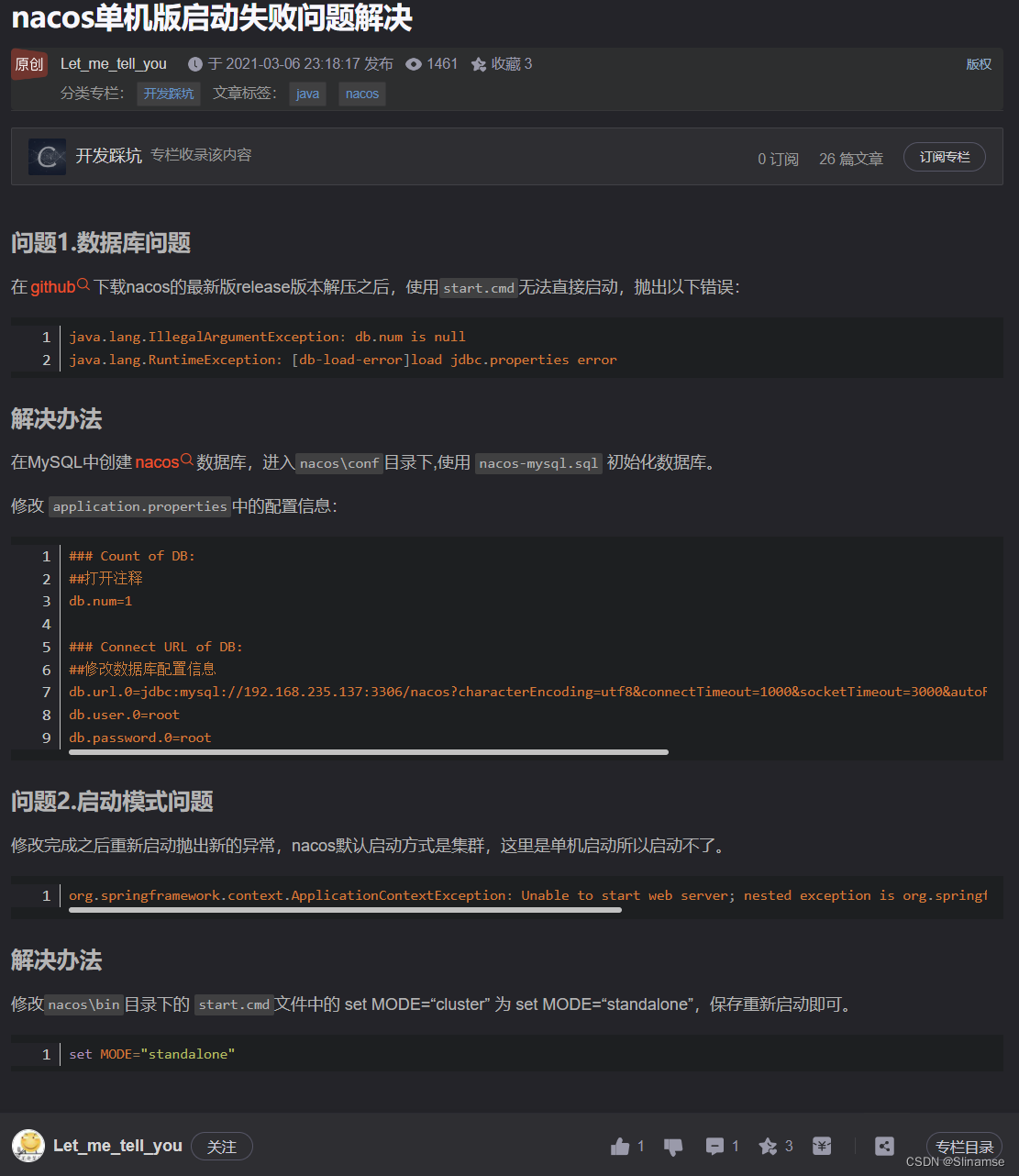Click the article title heading

[212, 18]
